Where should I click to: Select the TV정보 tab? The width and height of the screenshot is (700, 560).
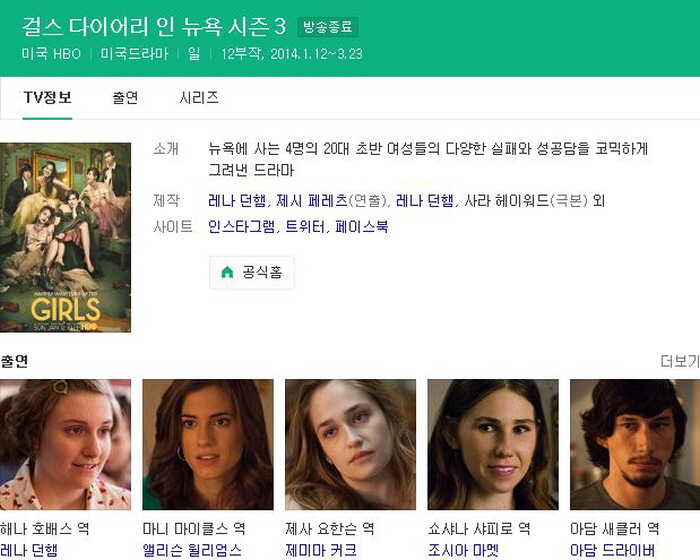(47, 98)
